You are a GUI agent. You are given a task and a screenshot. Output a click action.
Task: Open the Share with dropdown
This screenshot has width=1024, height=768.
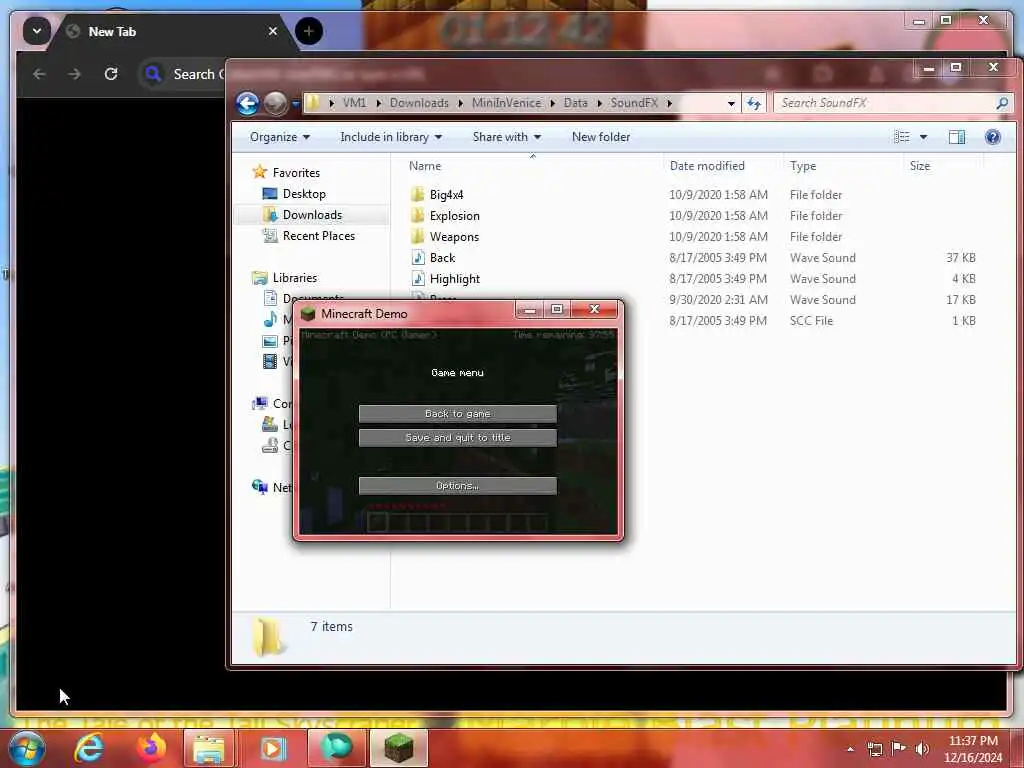coord(507,137)
